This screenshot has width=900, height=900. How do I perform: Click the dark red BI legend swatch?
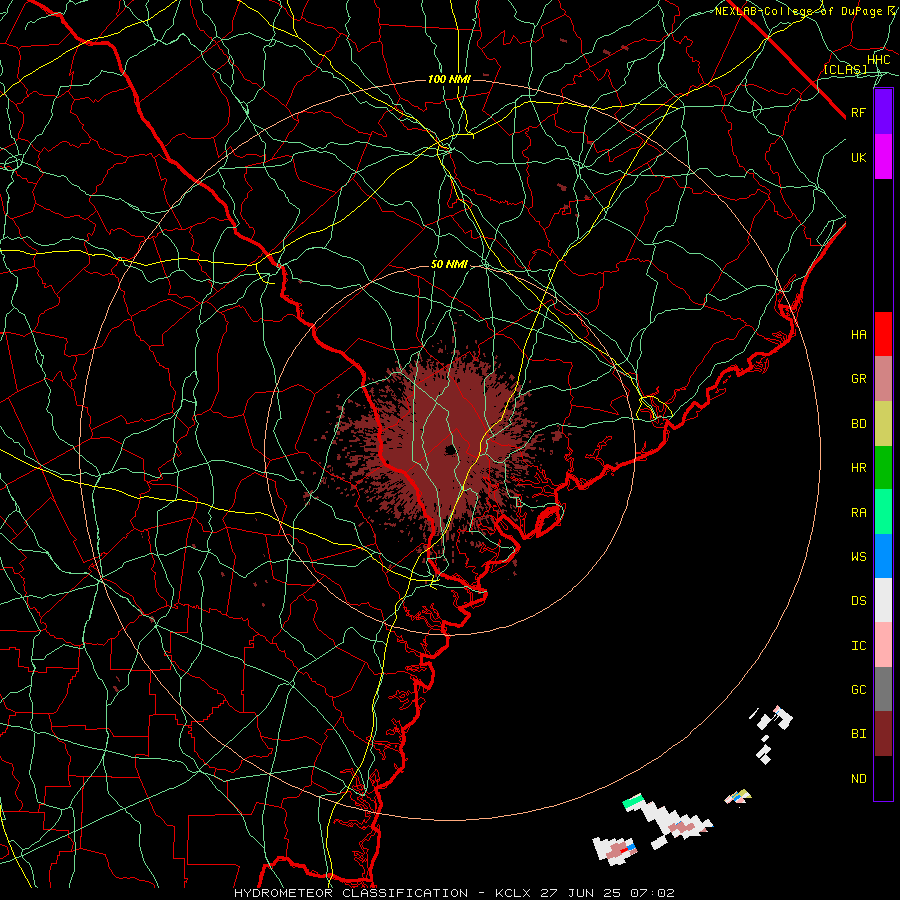[883, 734]
